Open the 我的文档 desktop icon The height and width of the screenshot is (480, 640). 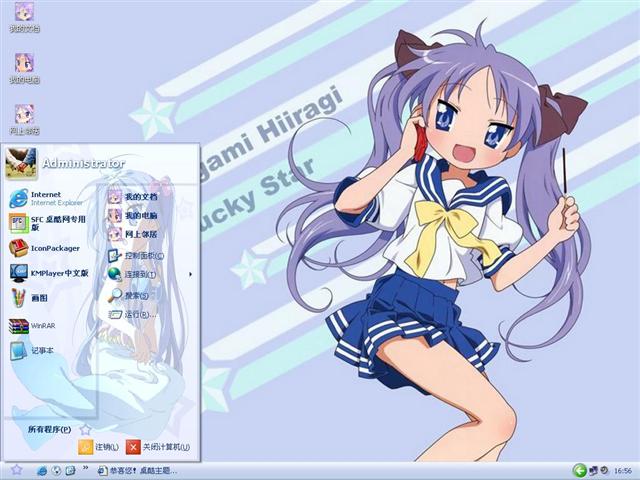click(24, 17)
